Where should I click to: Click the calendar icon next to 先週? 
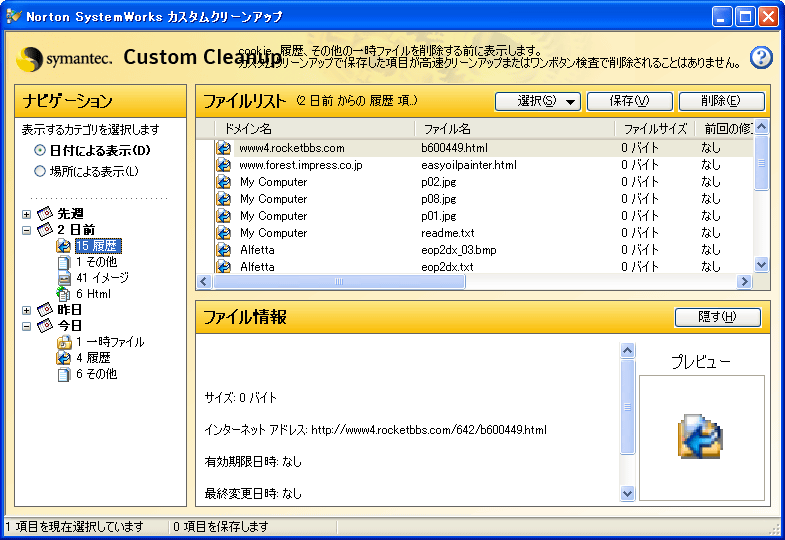tap(45, 214)
